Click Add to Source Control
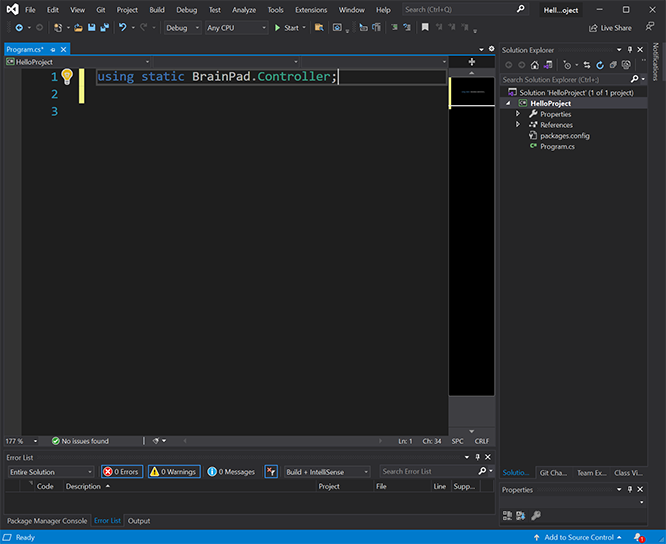 pos(577,538)
